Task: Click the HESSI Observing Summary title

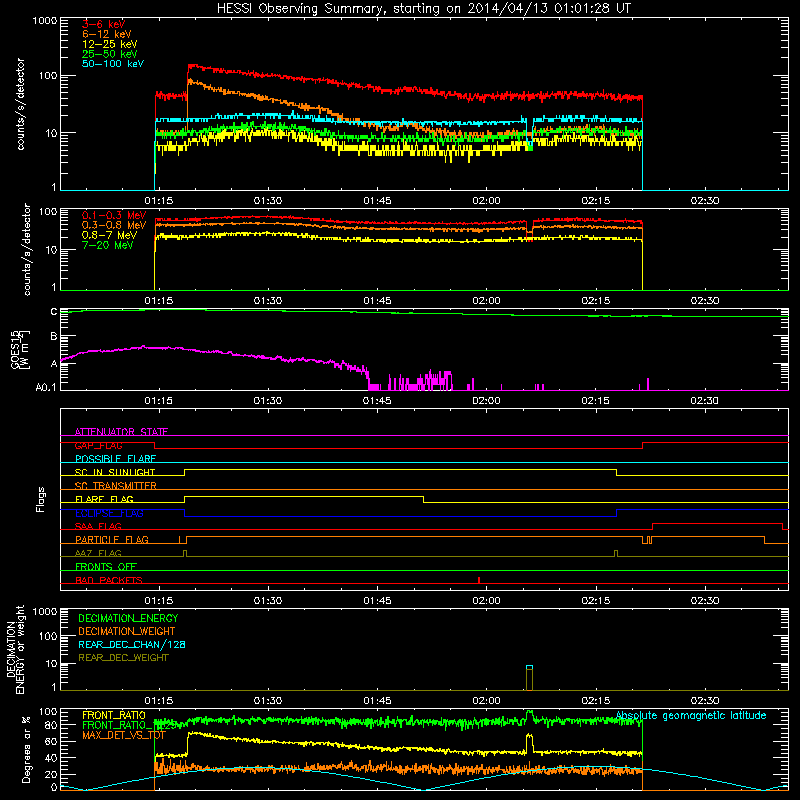Action: coord(423,9)
